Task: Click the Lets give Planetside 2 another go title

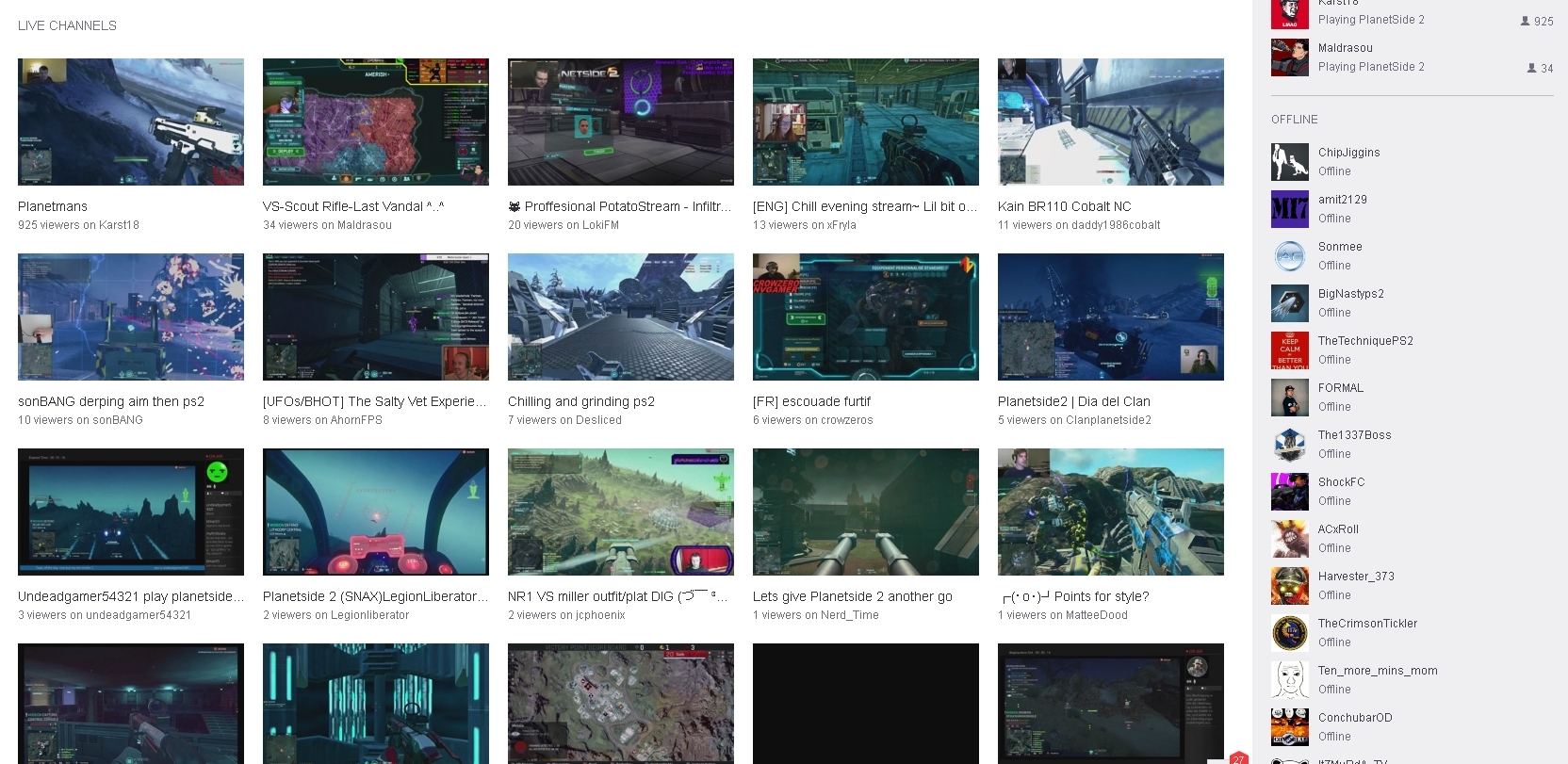Action: (x=853, y=596)
